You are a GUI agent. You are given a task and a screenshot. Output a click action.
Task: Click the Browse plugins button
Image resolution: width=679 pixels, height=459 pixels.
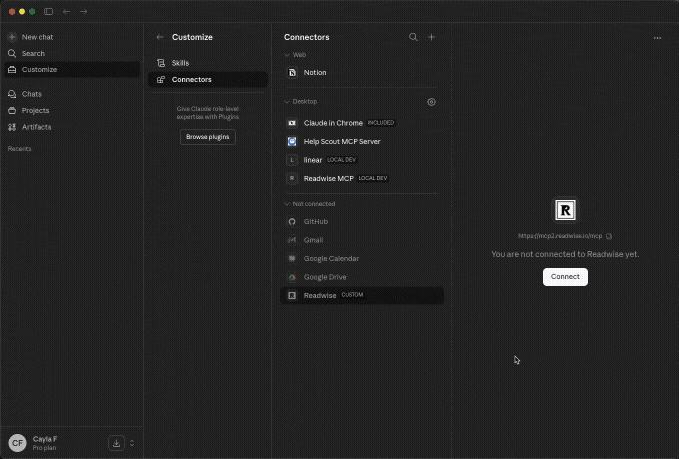coord(208,136)
